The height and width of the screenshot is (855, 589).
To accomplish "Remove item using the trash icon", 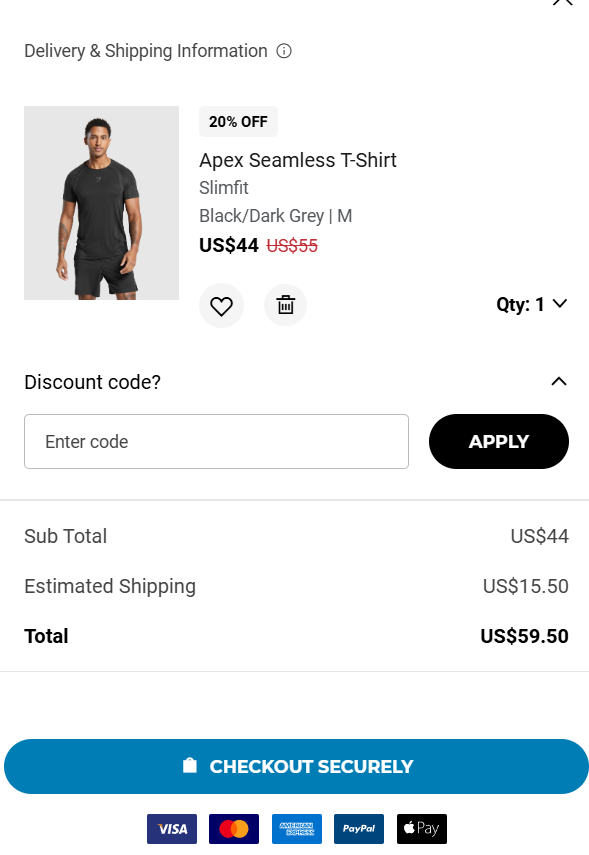I will click(x=285, y=305).
